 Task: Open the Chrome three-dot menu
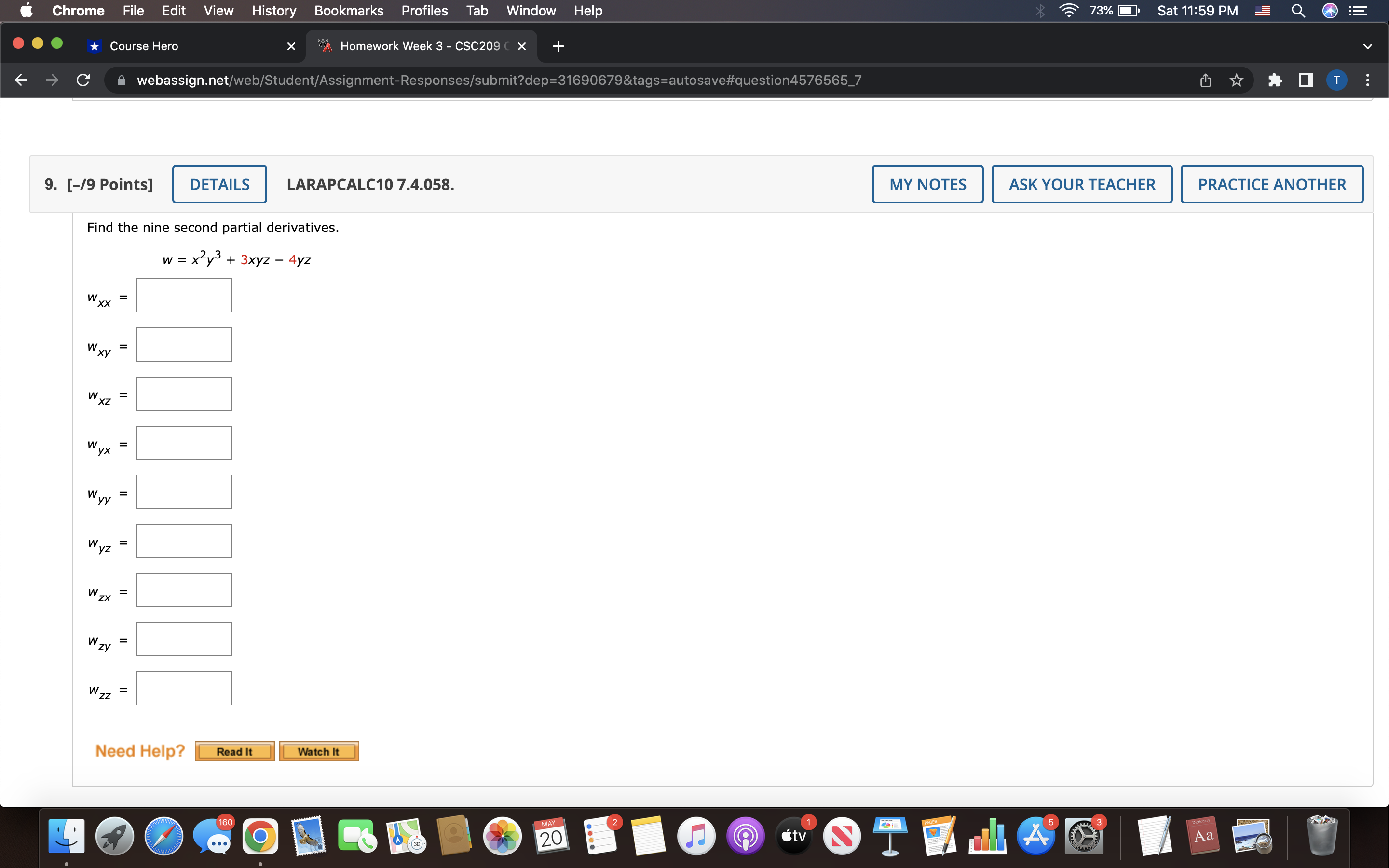click(1368, 80)
